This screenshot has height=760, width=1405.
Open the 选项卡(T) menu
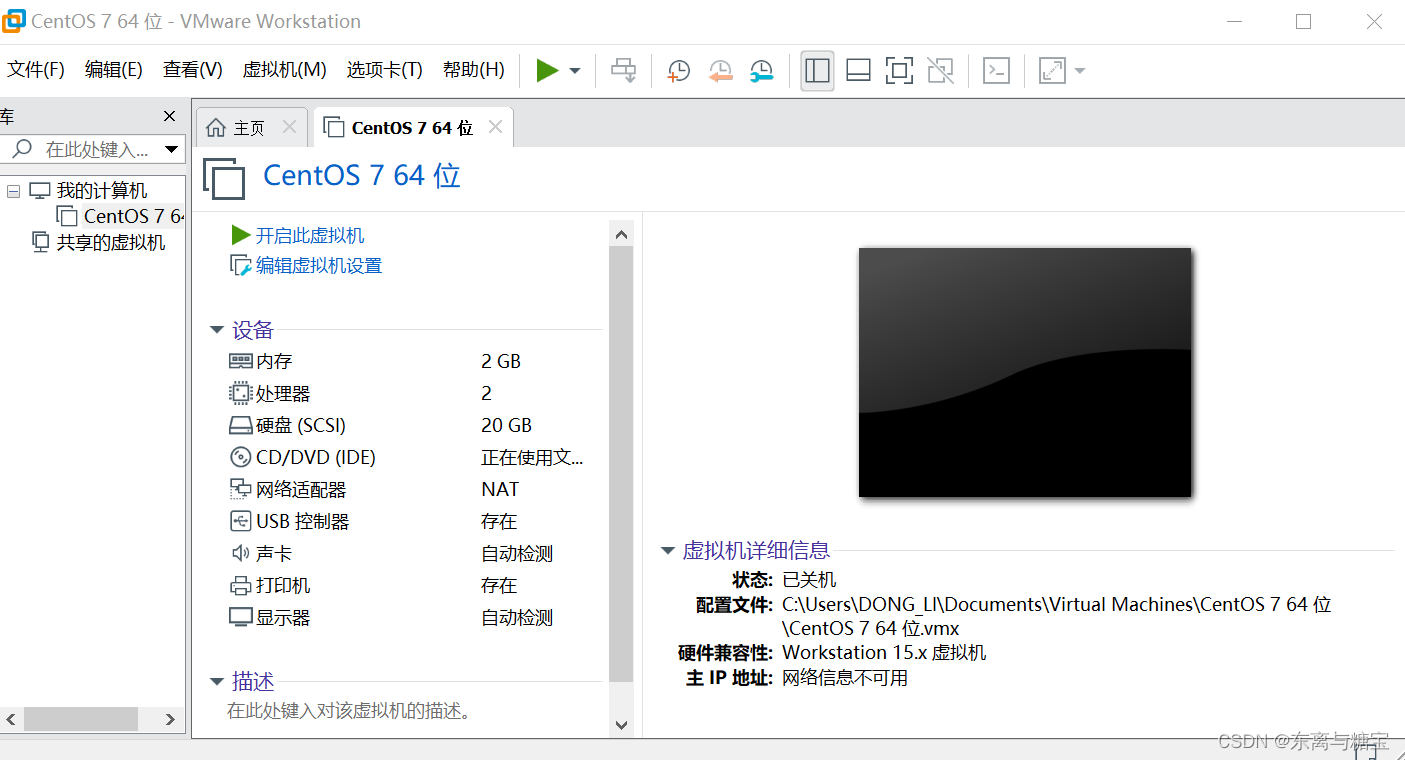point(385,70)
